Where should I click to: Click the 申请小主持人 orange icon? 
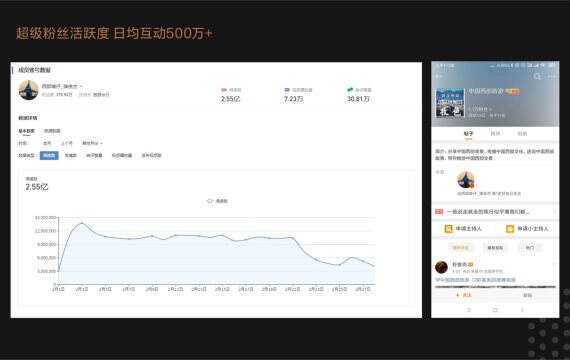pyautogui.click(x=510, y=229)
